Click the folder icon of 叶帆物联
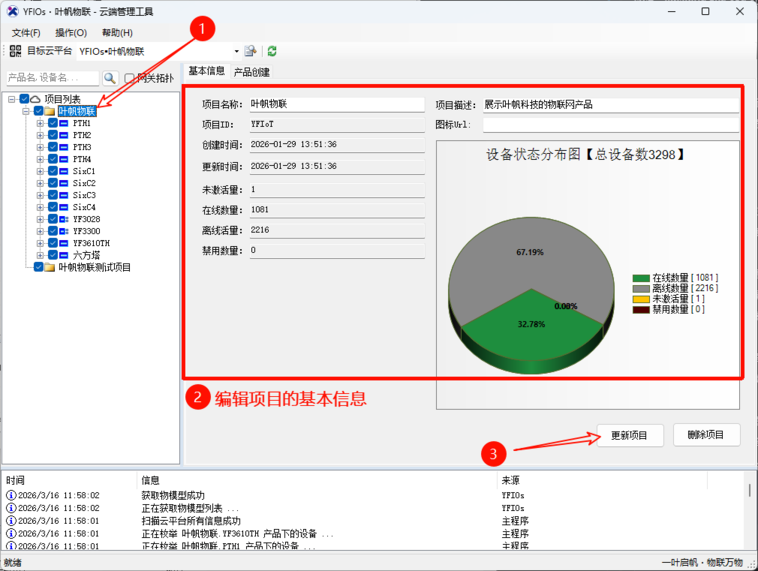The image size is (758, 571). click(49, 111)
